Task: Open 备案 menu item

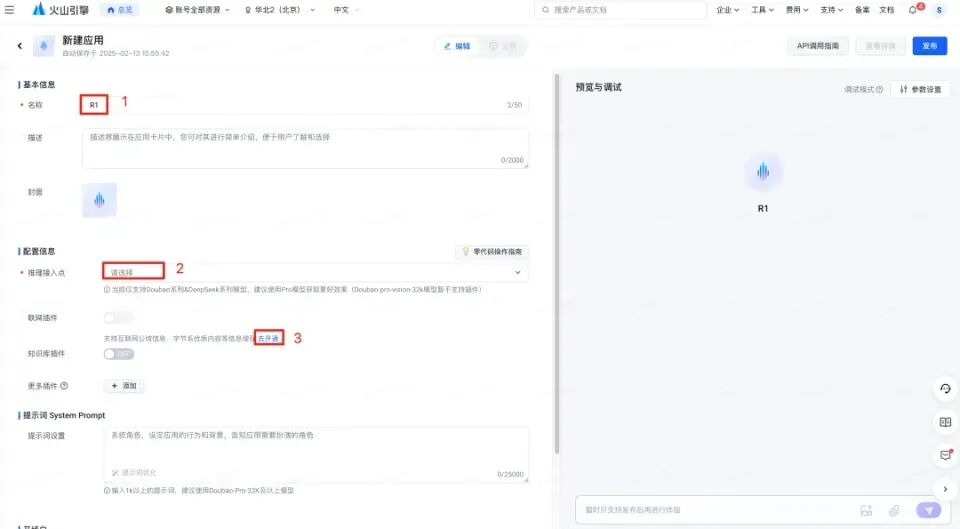Action: click(862, 10)
